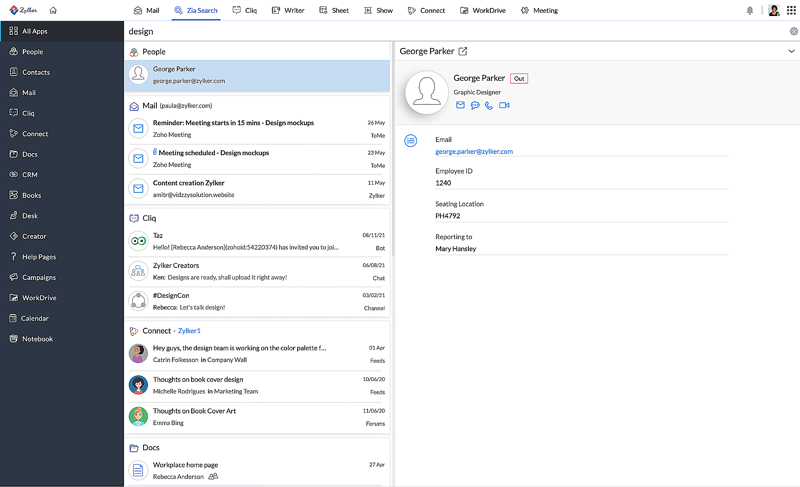Viewport: 800px width, 487px height.
Task: Filter search by Mail in sidebar
Action: (62, 93)
